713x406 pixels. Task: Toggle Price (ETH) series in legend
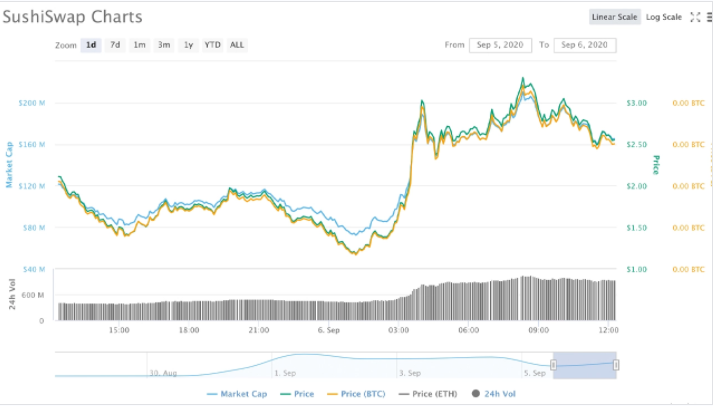pyautogui.click(x=428, y=394)
